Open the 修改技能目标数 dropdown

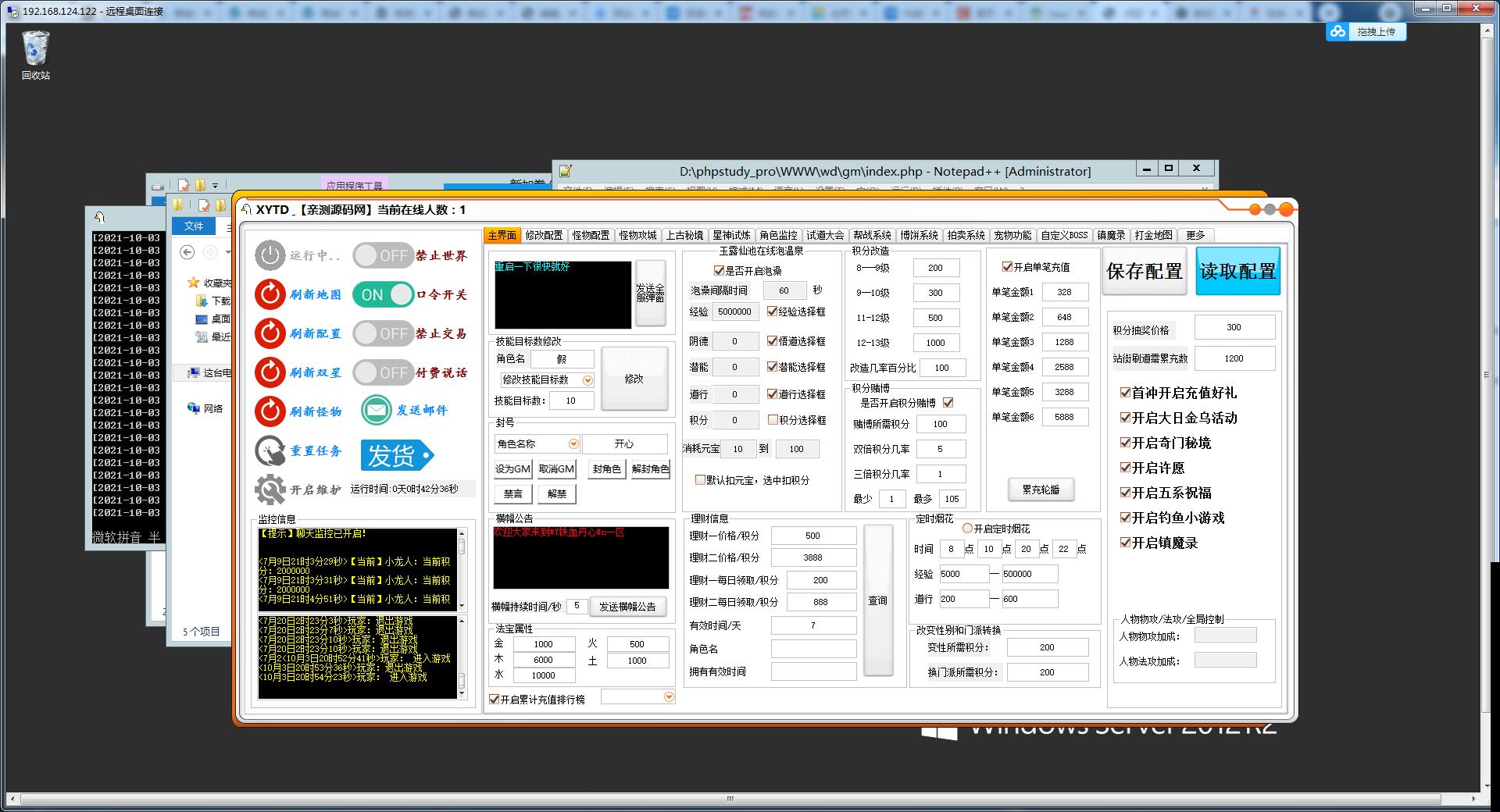[x=588, y=380]
